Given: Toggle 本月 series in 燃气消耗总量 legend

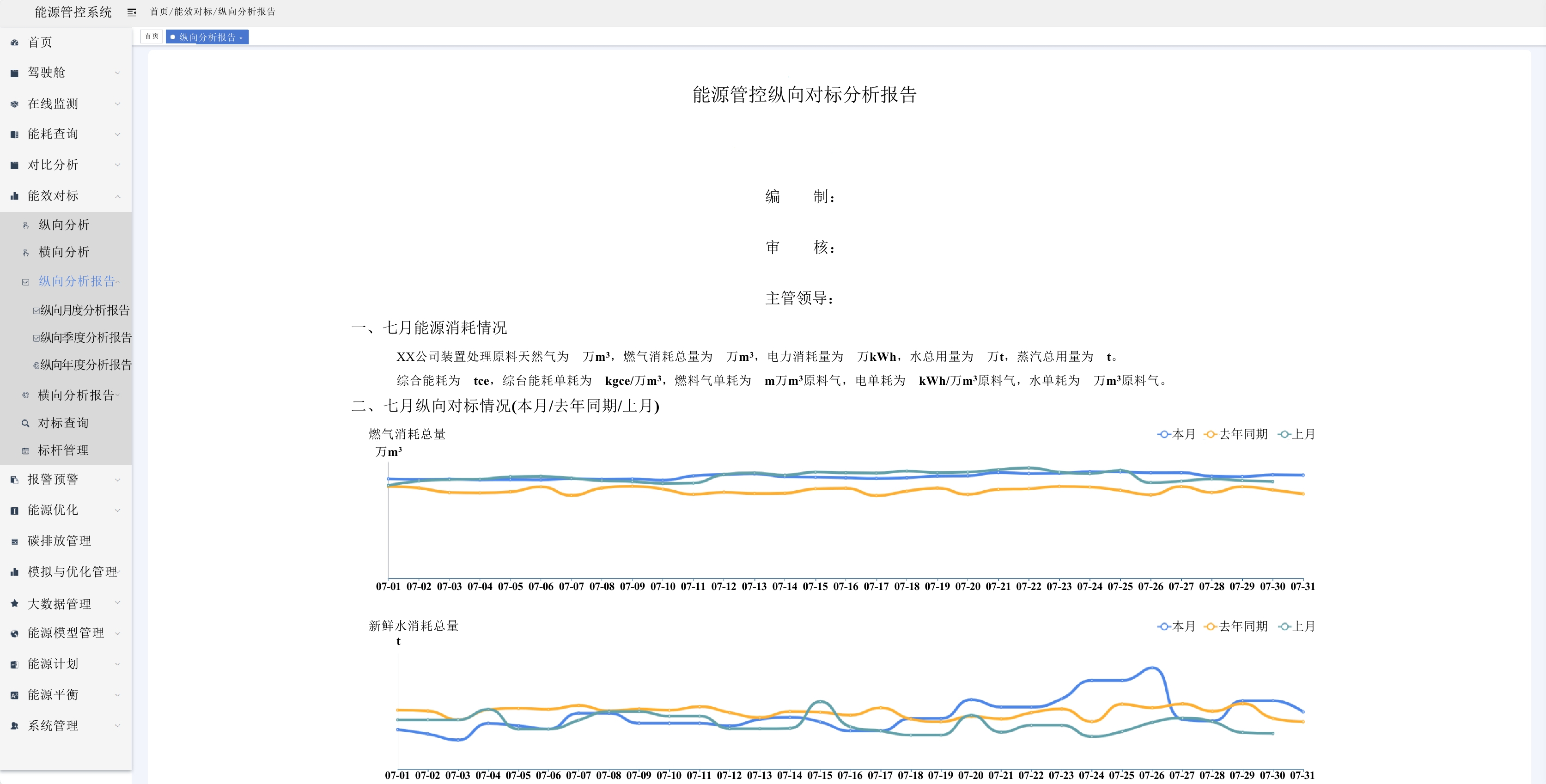Looking at the screenshot, I should click(x=1176, y=434).
